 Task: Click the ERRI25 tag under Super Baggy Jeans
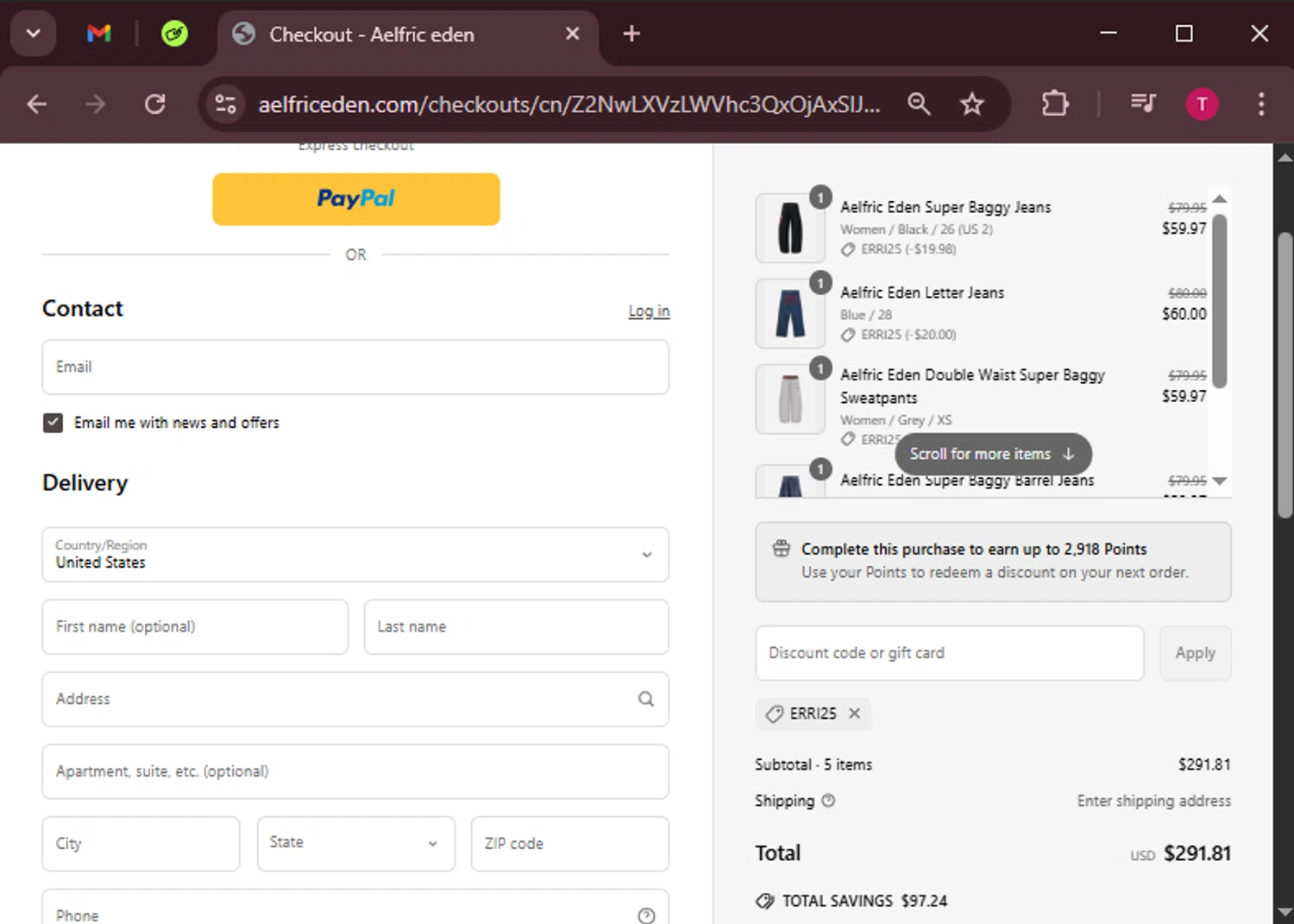pos(899,249)
